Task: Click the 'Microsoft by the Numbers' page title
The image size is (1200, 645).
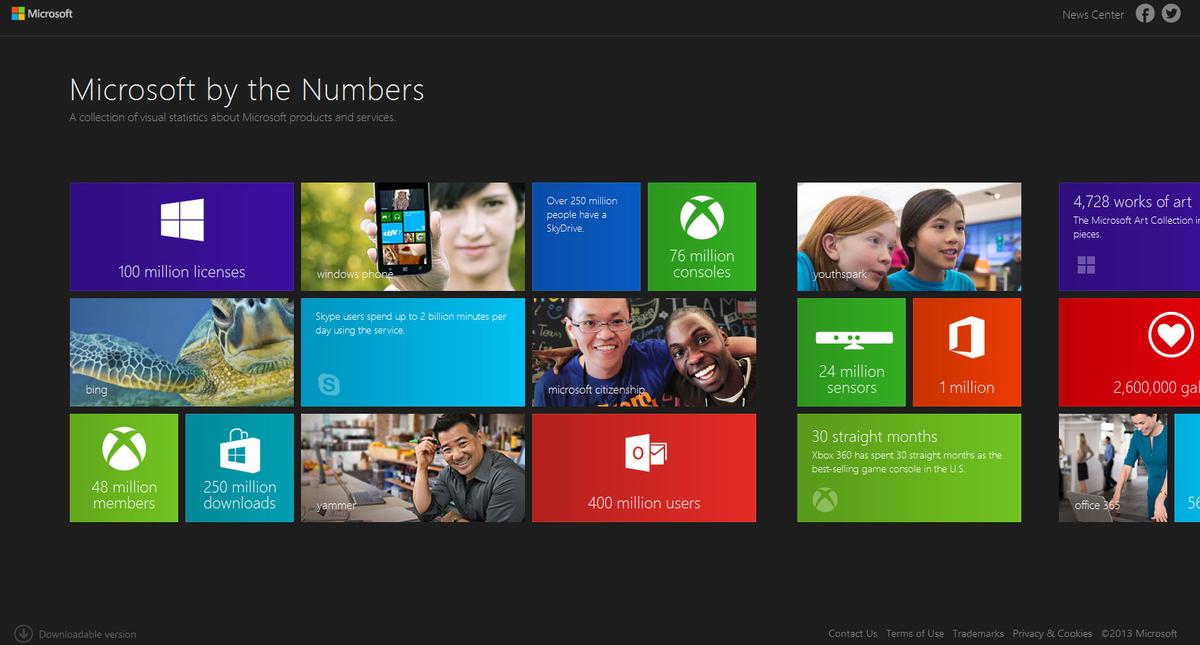Action: point(247,90)
